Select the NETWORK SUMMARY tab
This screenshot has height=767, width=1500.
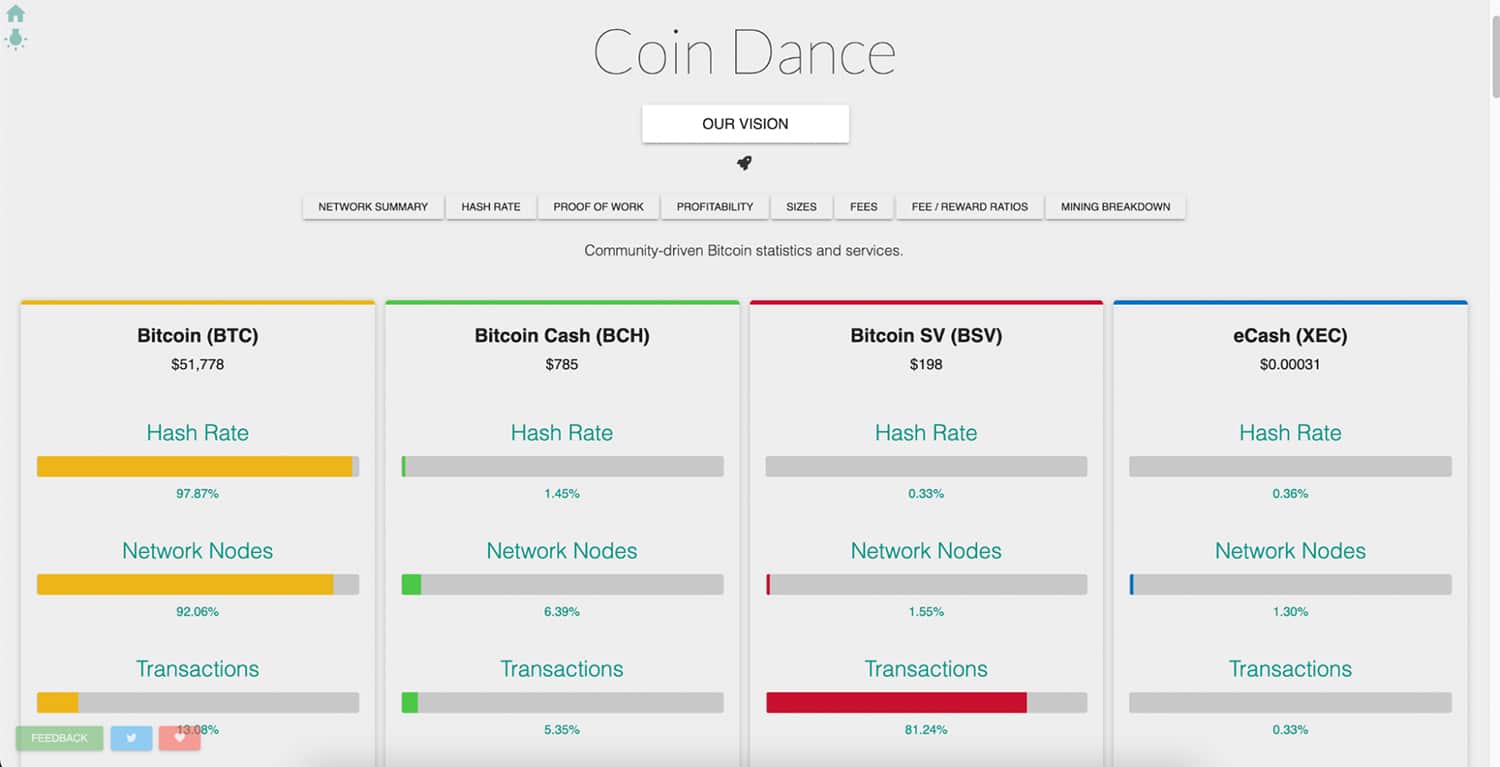coord(373,207)
